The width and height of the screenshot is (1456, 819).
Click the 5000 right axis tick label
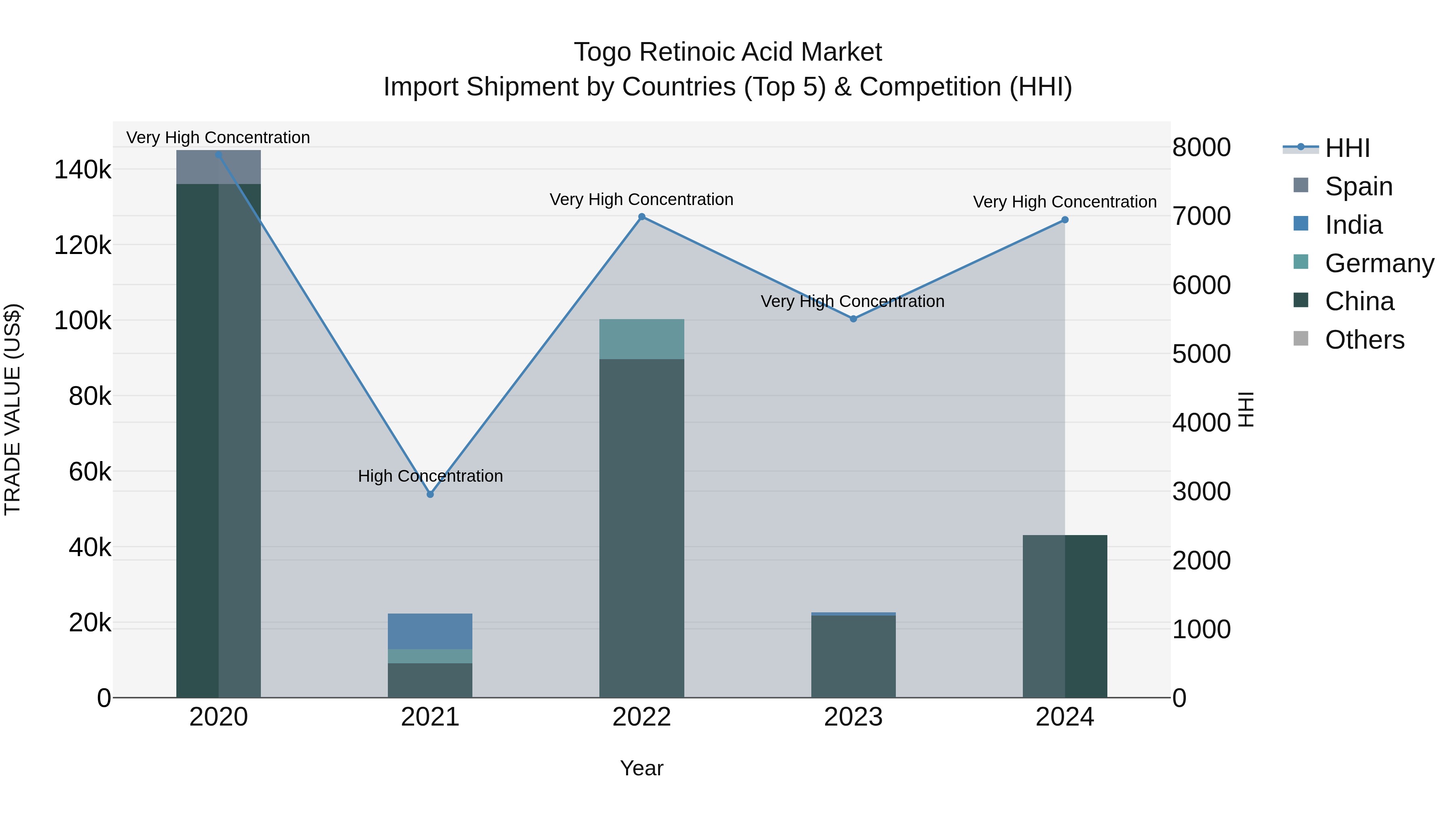click(1202, 354)
